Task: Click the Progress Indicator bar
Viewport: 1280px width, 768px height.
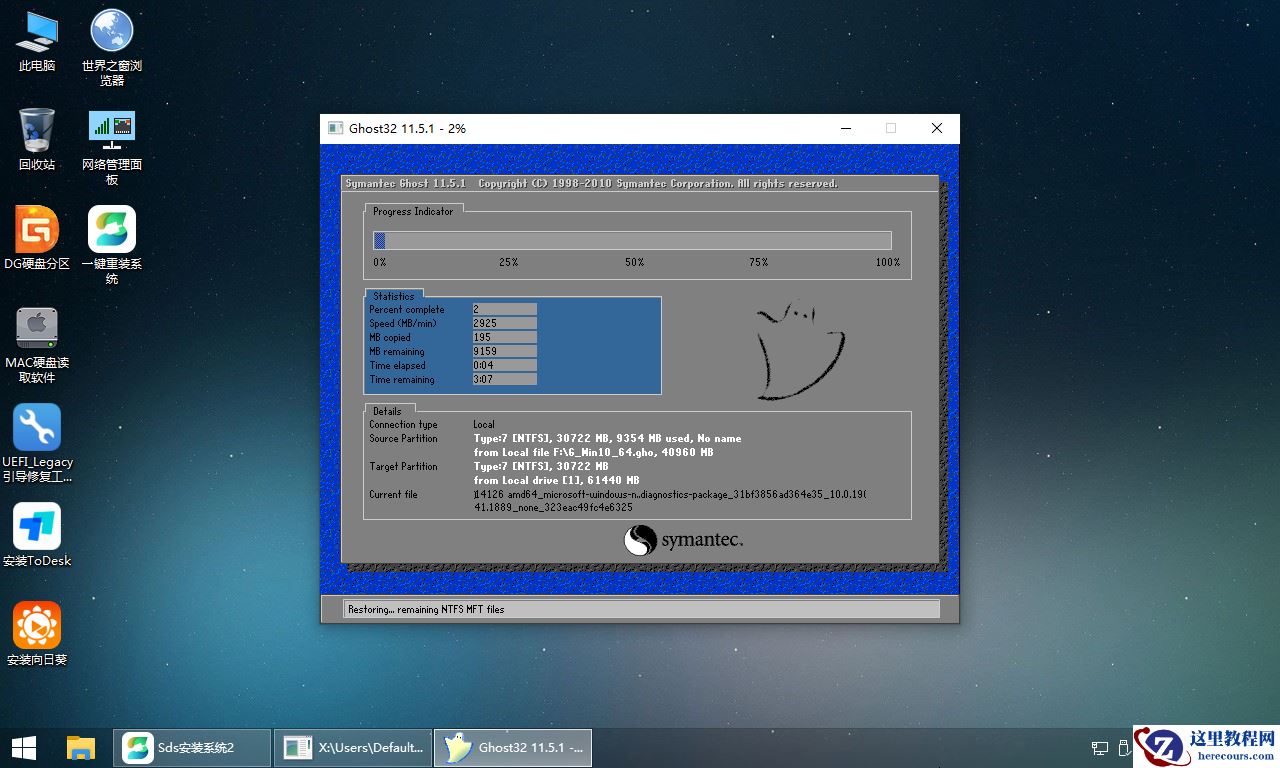Action: [x=632, y=240]
